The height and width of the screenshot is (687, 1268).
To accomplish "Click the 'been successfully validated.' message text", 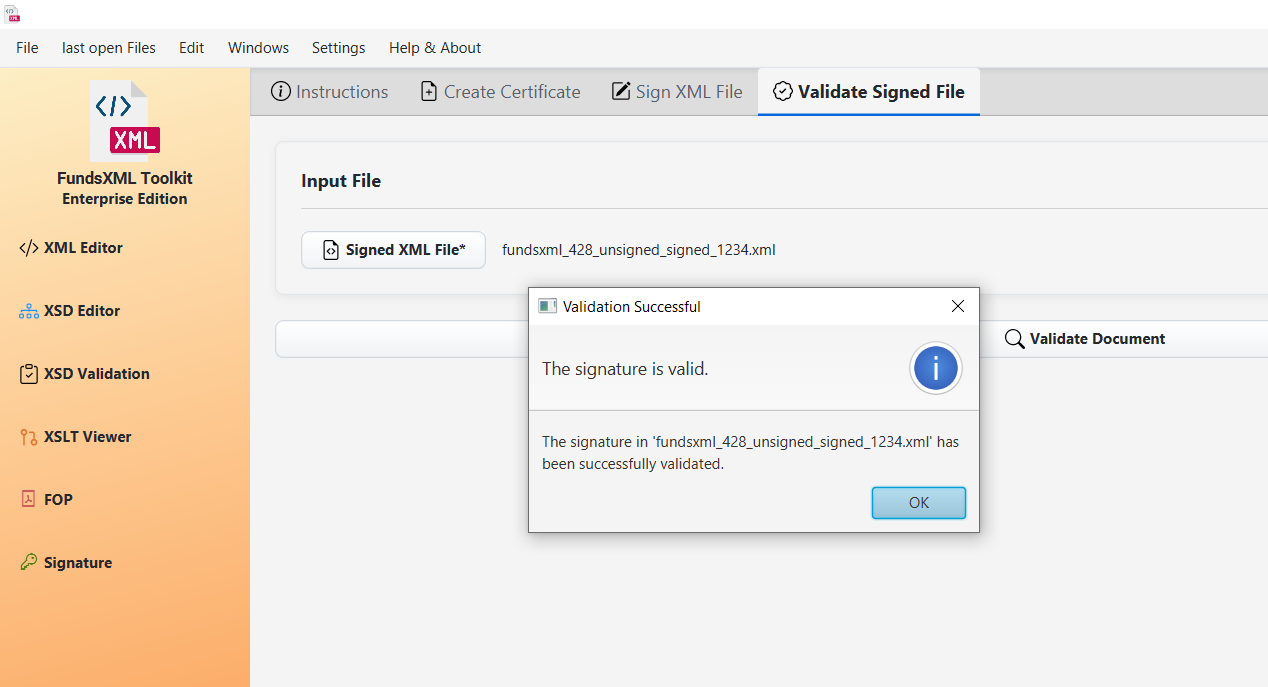I will coord(633,464).
